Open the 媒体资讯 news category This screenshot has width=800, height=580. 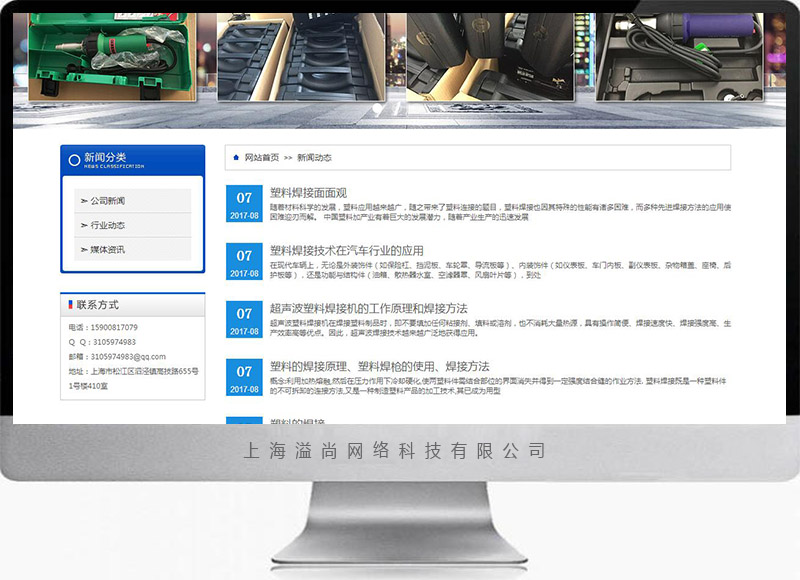(x=133, y=249)
